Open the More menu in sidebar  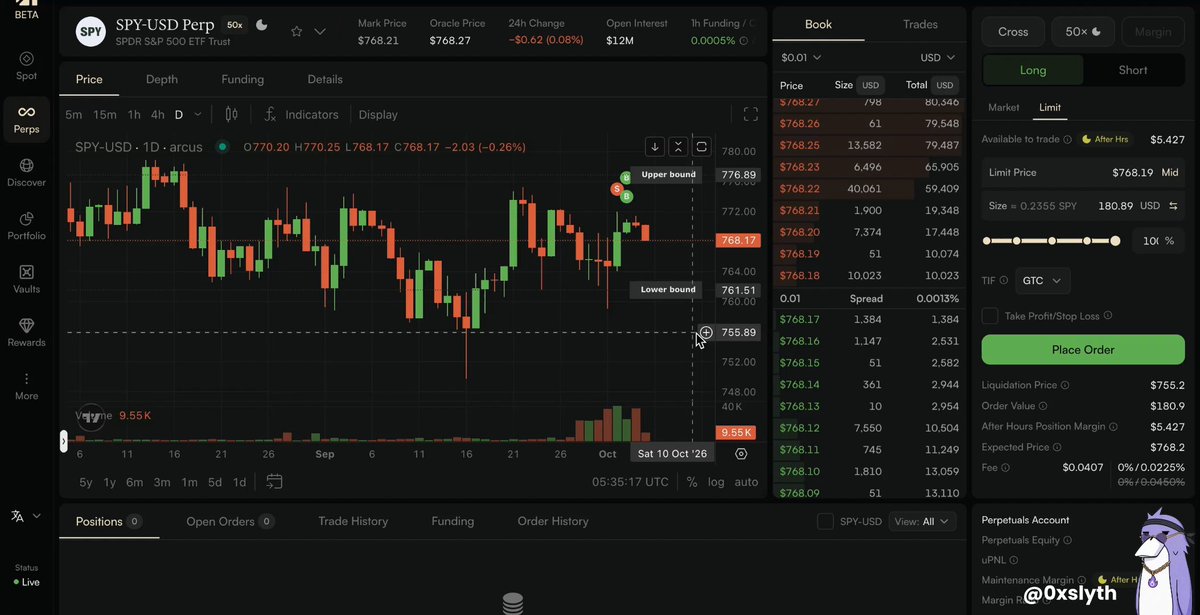tap(27, 386)
